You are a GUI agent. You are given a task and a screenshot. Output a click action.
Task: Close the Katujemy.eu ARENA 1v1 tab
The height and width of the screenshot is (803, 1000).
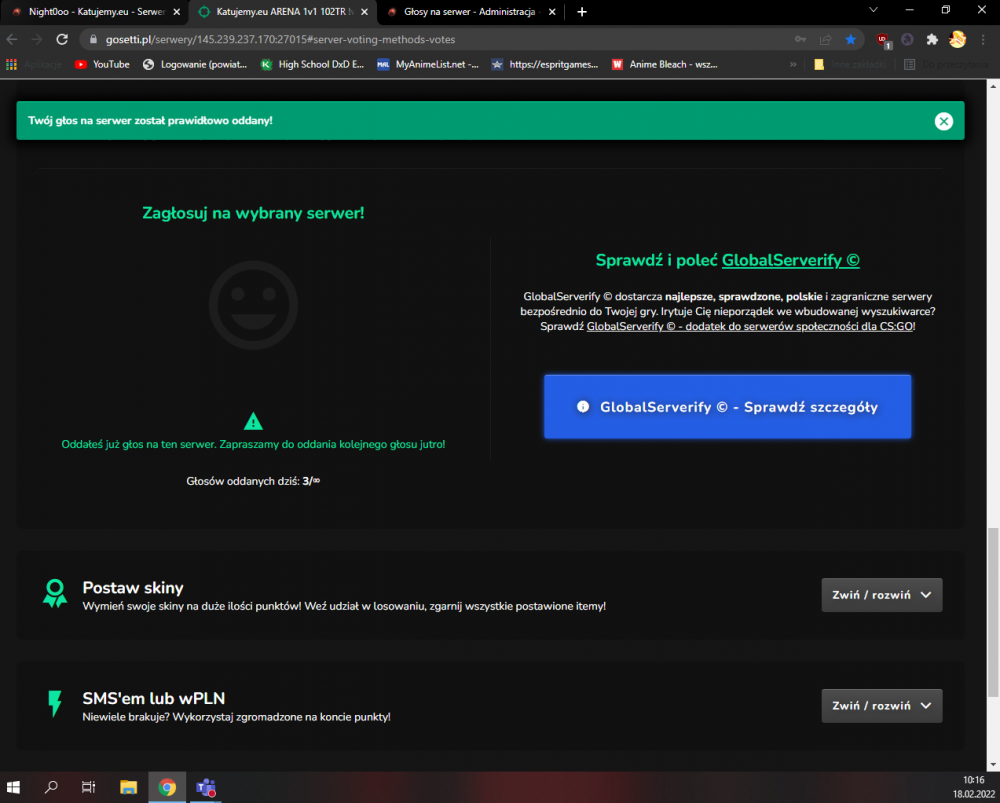pyautogui.click(x=365, y=11)
